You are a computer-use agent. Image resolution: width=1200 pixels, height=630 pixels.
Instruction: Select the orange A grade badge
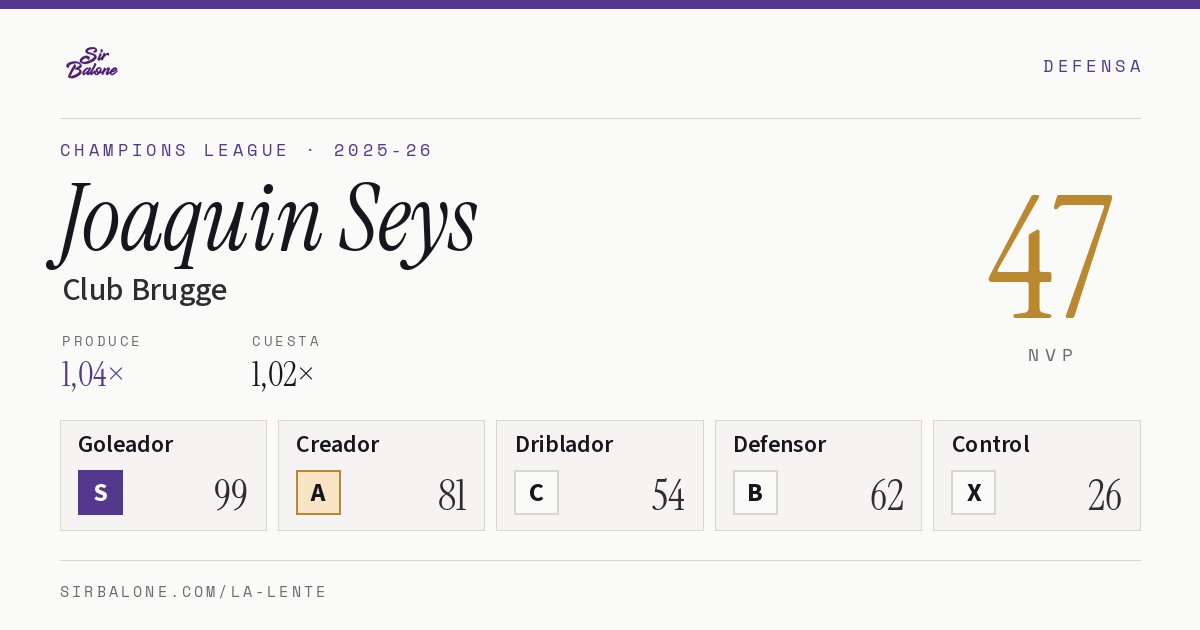coord(318,492)
